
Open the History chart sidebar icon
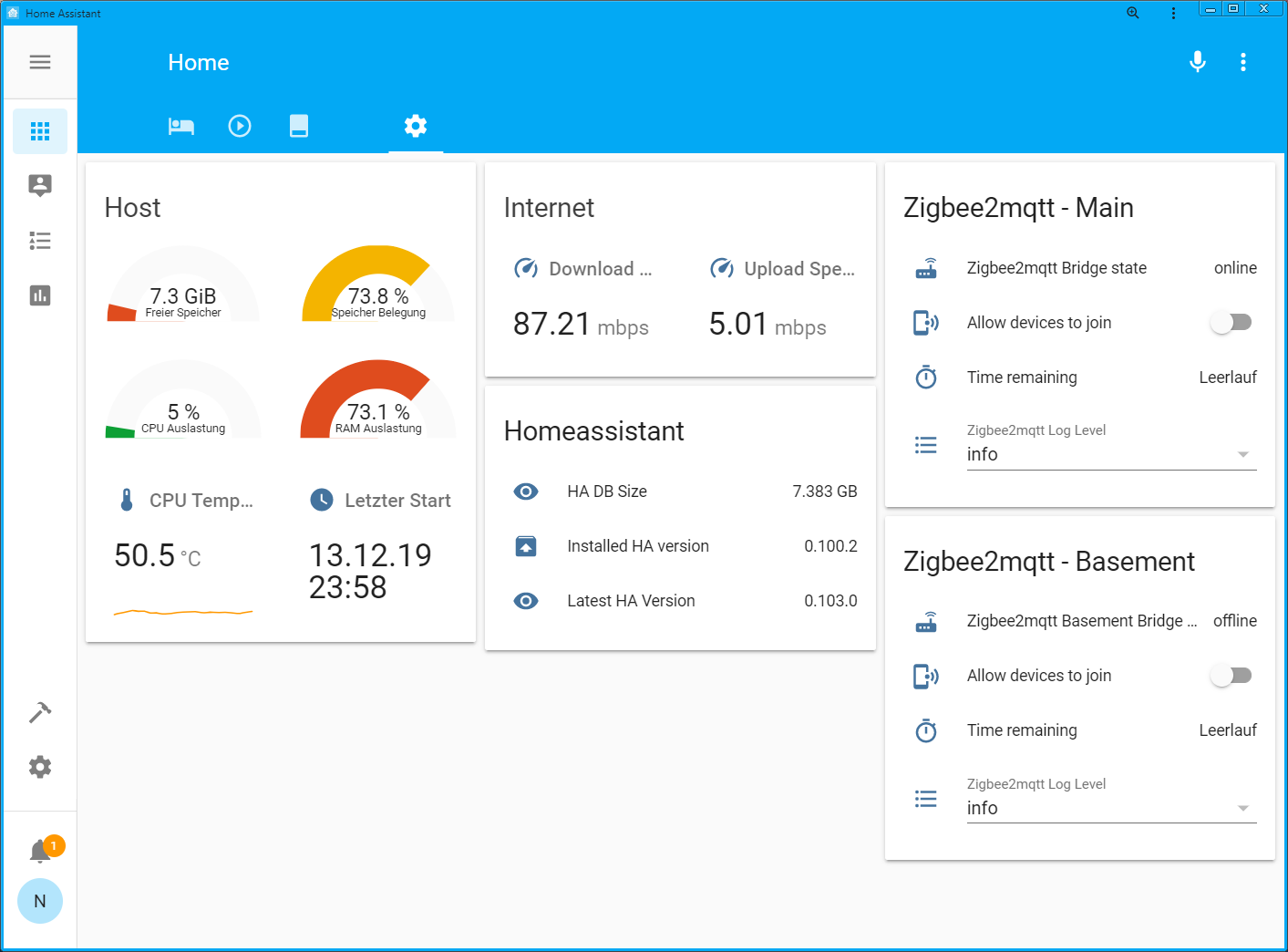click(x=40, y=295)
